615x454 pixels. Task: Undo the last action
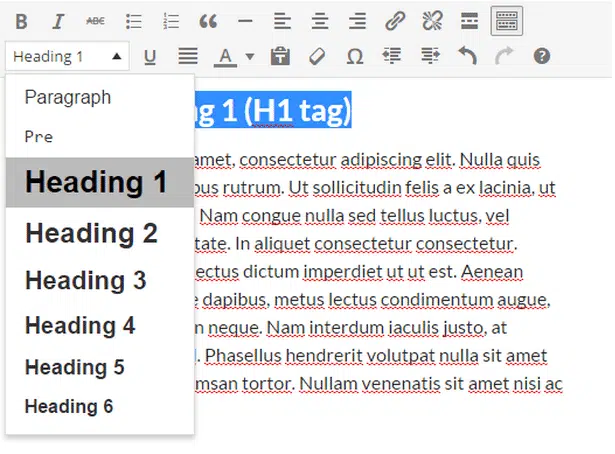coord(468,56)
